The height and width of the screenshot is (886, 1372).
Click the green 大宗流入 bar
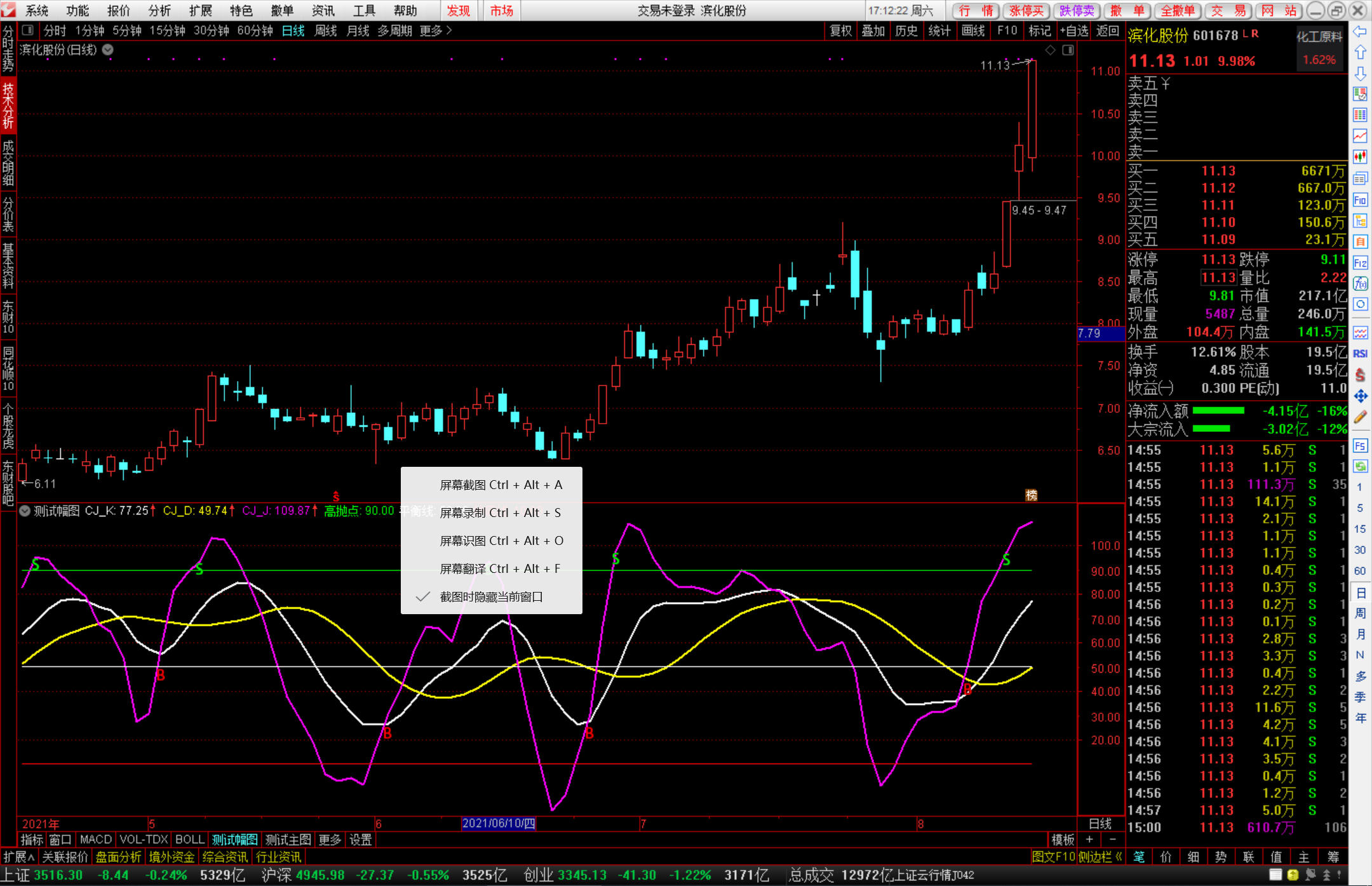click(1212, 429)
